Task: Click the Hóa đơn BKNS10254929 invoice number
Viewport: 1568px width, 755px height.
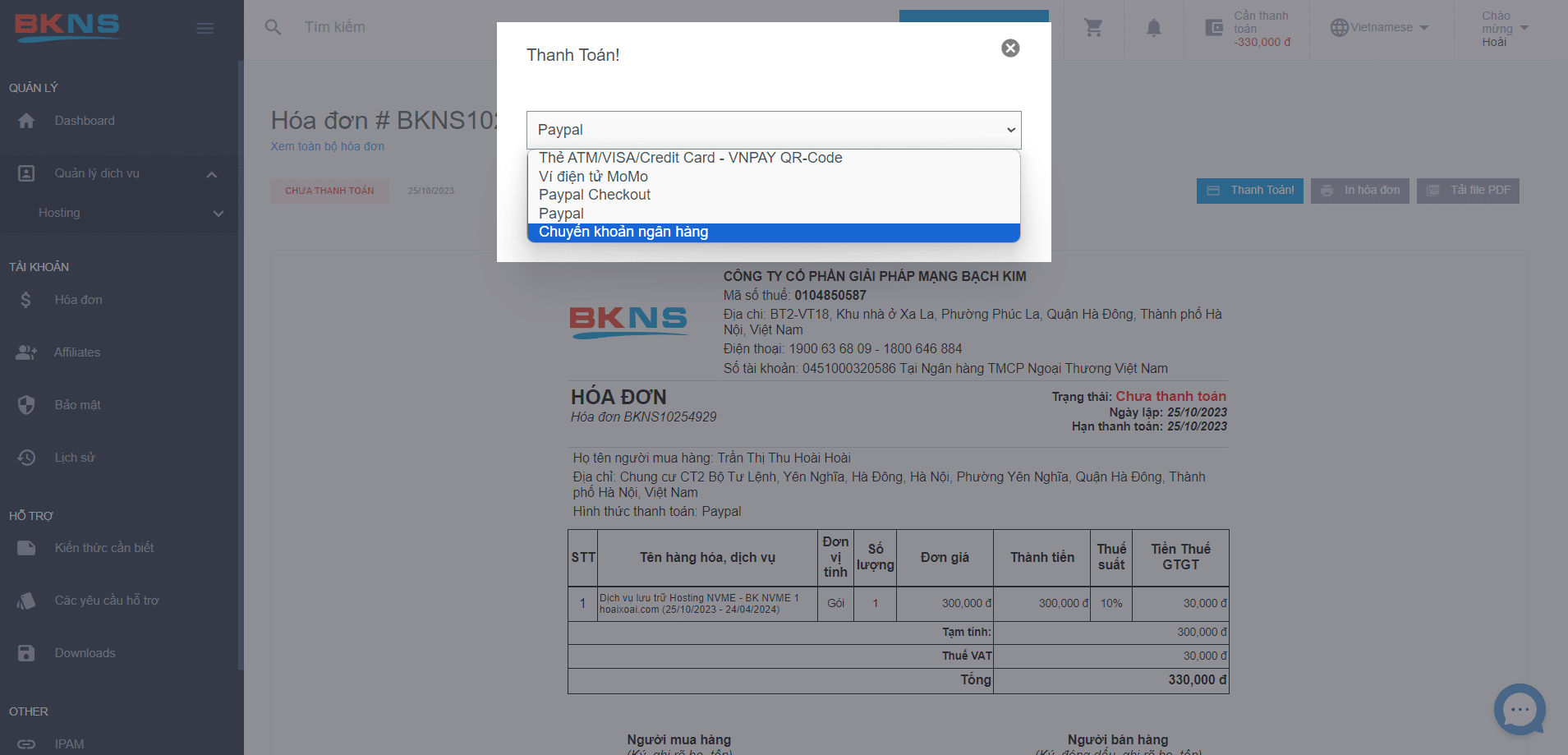Action: [x=643, y=417]
